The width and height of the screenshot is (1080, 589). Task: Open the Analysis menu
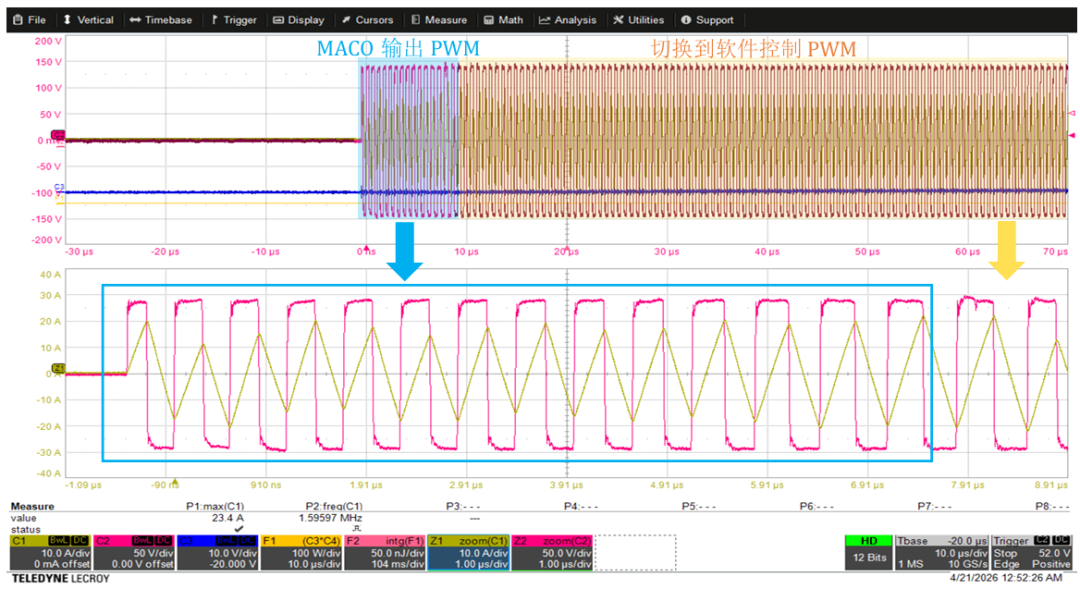[x=568, y=20]
